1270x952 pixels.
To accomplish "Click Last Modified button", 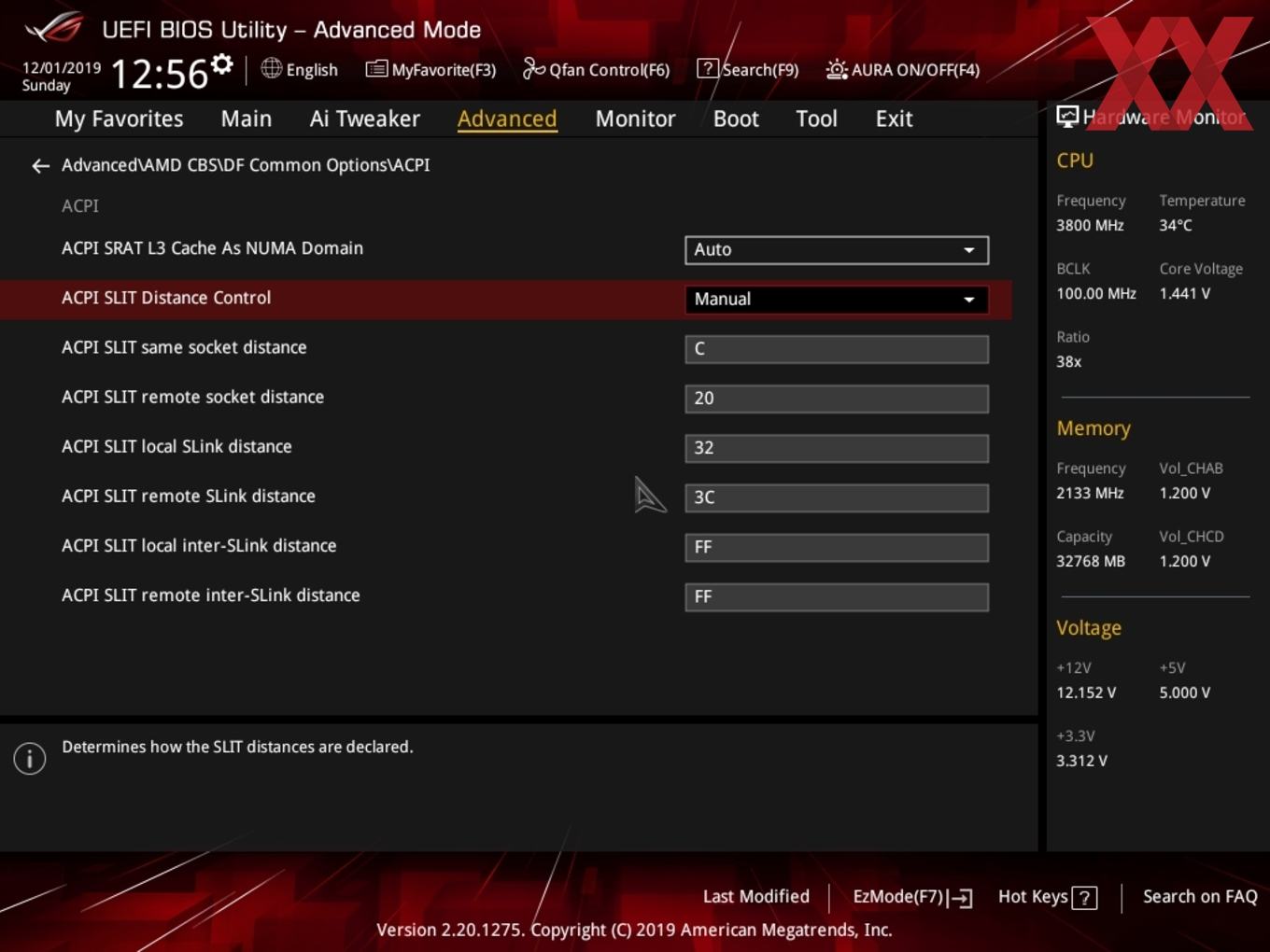I will click(756, 896).
